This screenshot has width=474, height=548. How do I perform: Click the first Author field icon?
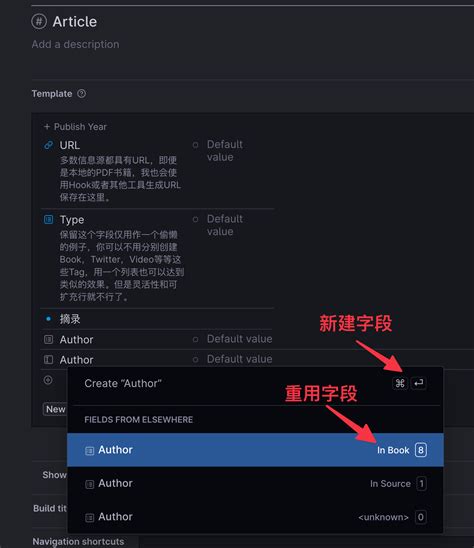tap(48, 339)
